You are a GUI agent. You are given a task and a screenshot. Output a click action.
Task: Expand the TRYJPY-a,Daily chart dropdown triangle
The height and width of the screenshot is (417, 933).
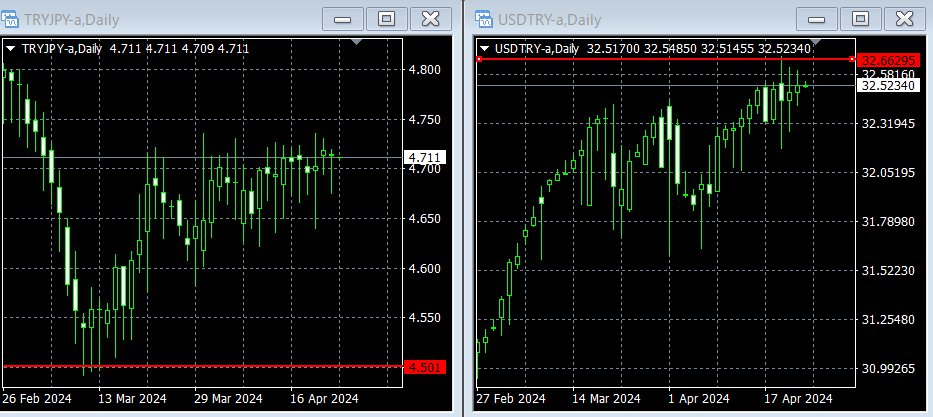pyautogui.click(x=11, y=49)
